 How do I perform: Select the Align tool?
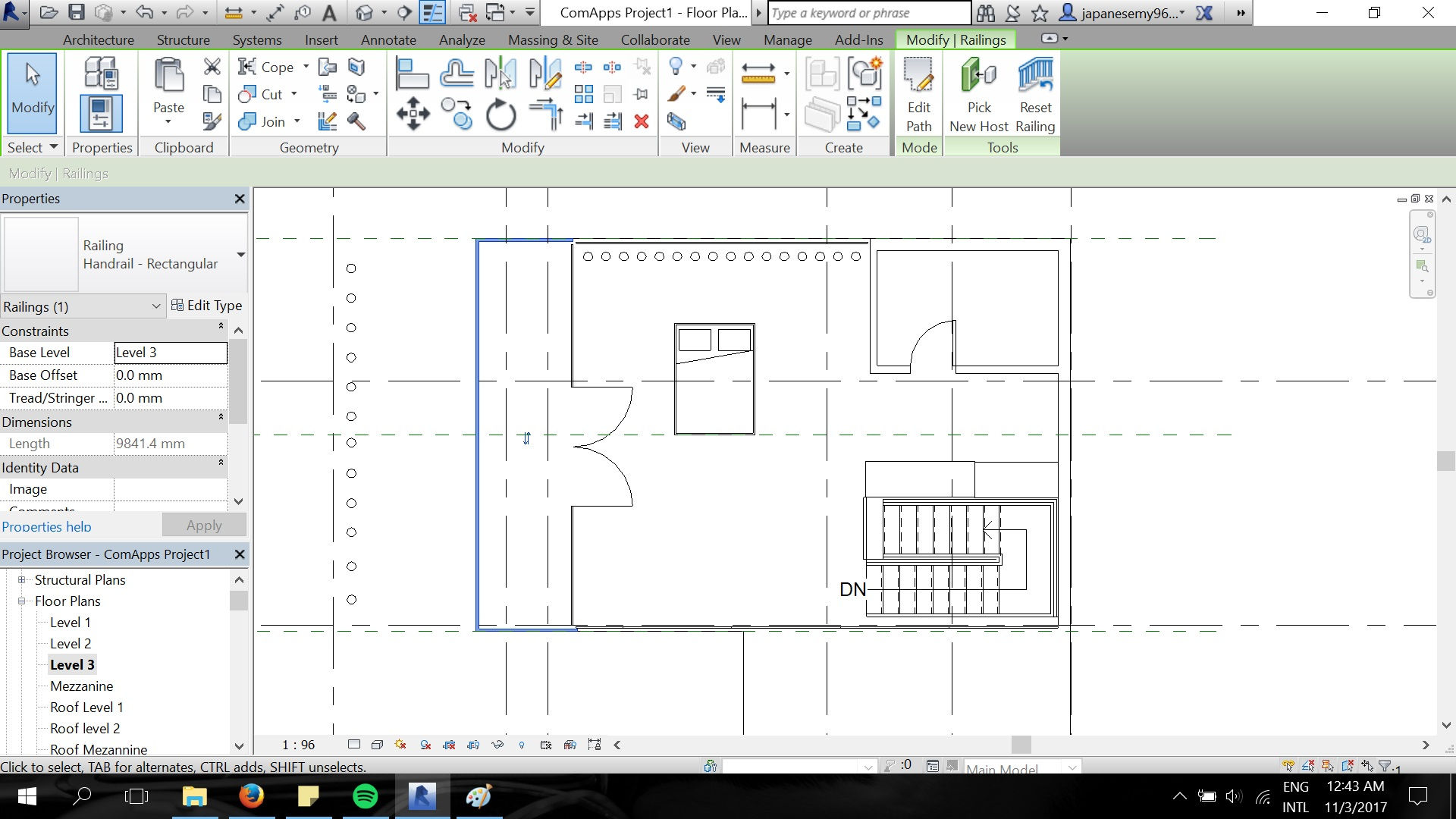pyautogui.click(x=413, y=74)
